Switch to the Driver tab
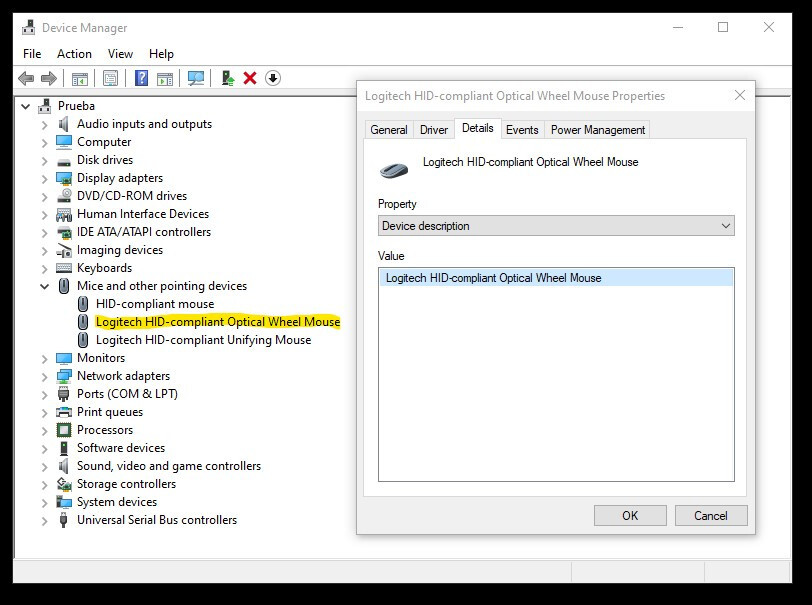 [434, 130]
